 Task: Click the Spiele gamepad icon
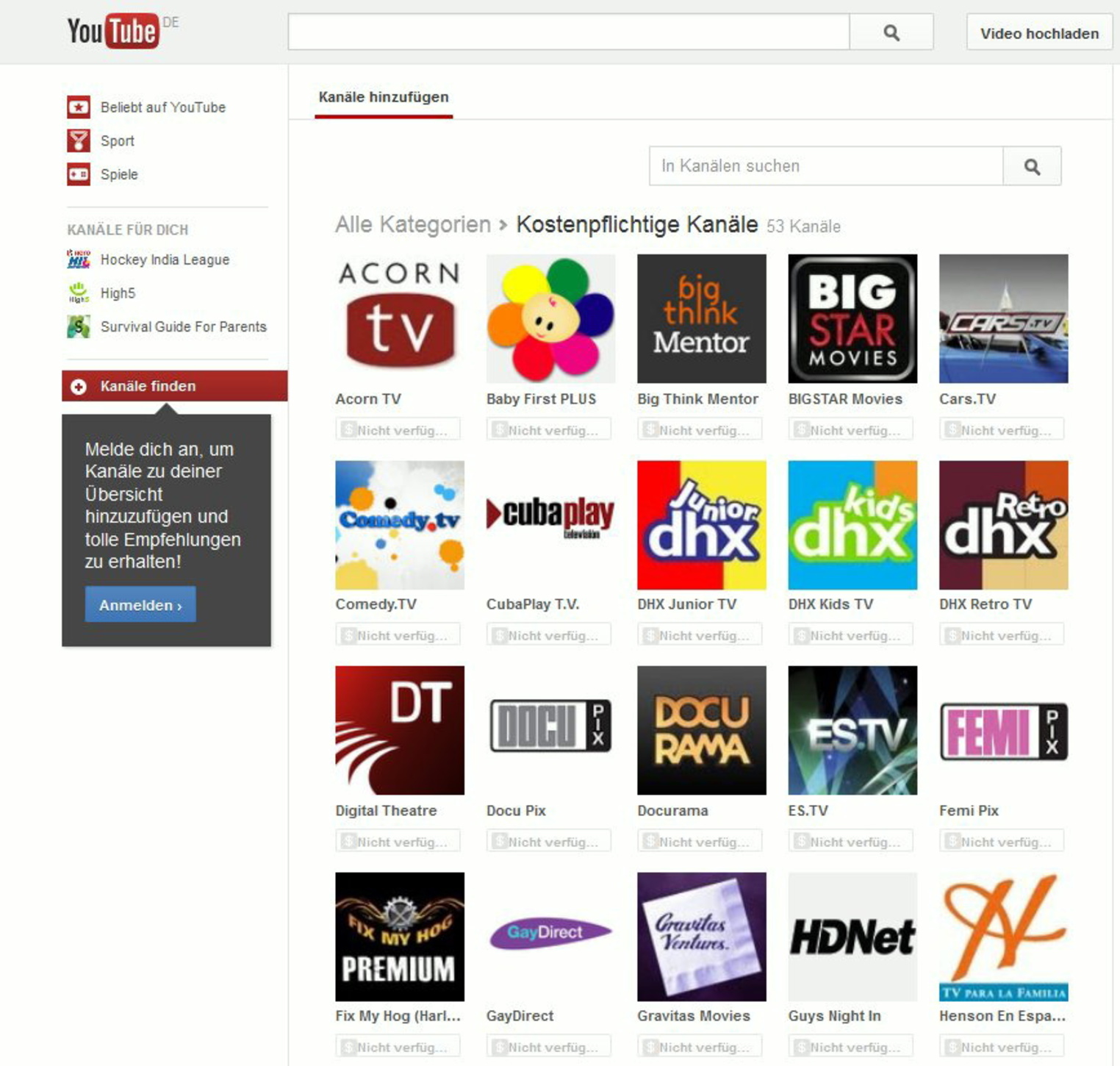coord(79,174)
